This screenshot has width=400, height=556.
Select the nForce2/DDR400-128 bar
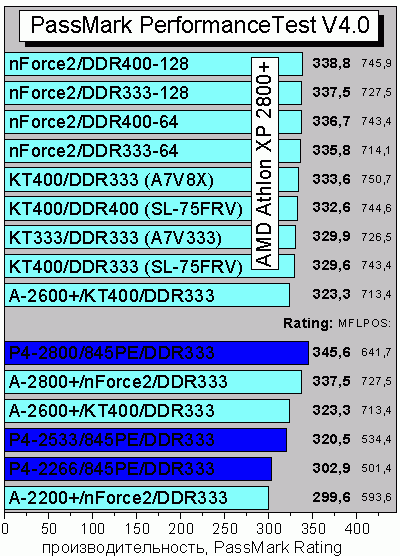[x=154, y=64]
